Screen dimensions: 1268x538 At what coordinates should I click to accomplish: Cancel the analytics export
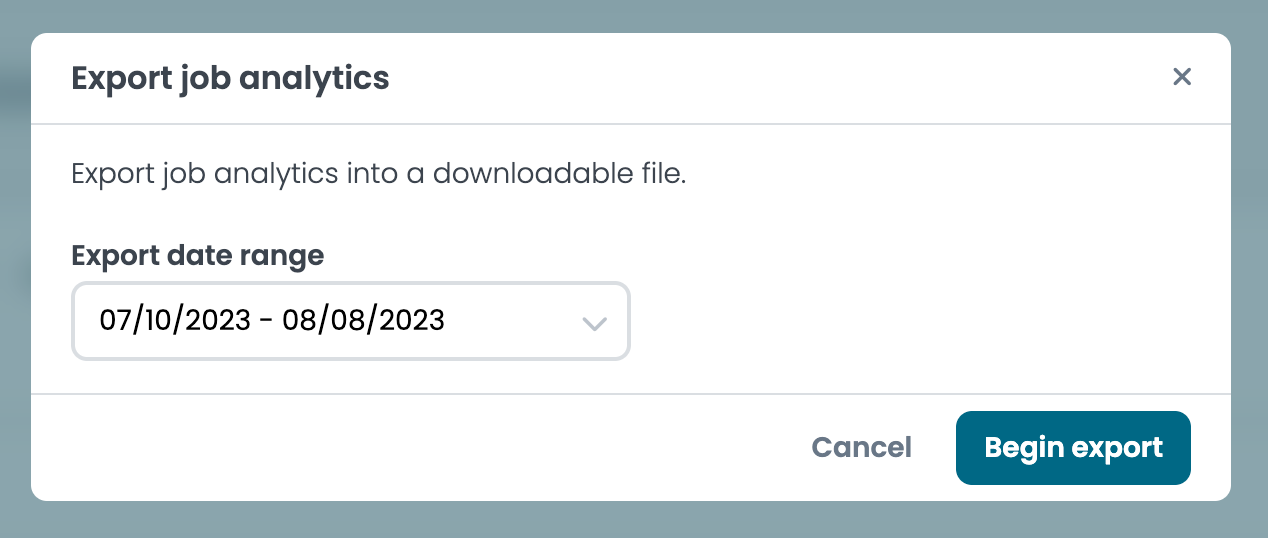click(861, 447)
